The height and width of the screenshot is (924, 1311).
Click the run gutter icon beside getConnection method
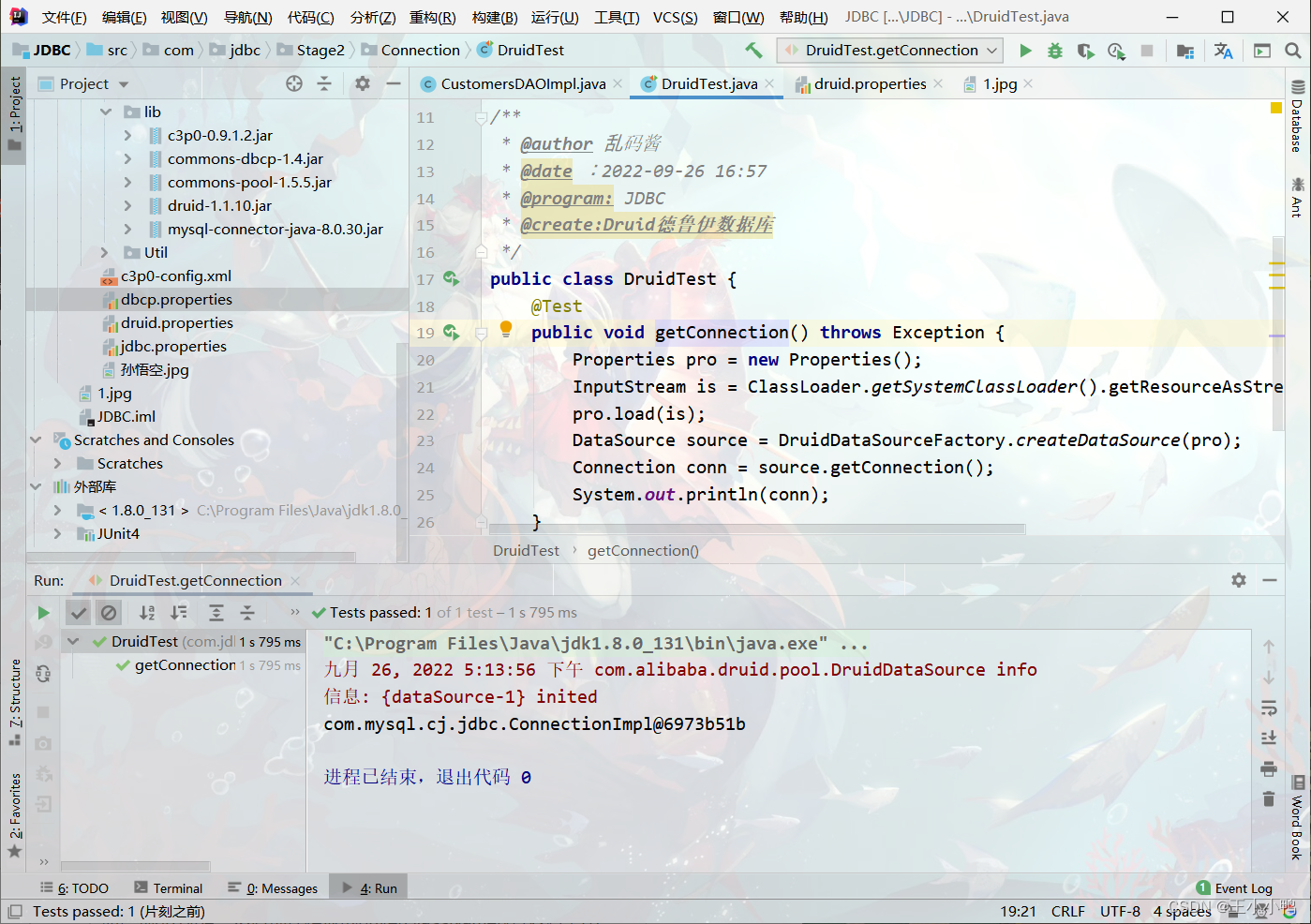click(451, 332)
